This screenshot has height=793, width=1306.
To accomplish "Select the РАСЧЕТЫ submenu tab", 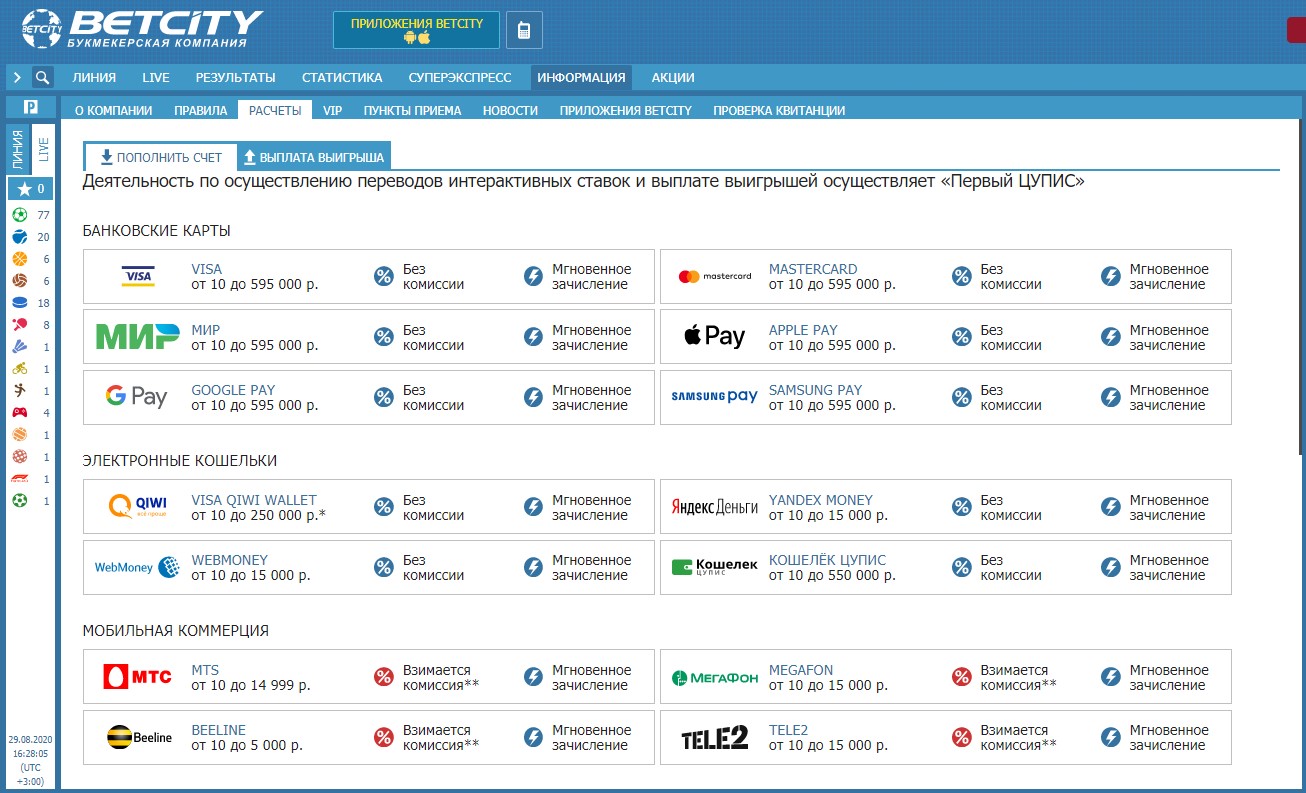I will click(275, 111).
